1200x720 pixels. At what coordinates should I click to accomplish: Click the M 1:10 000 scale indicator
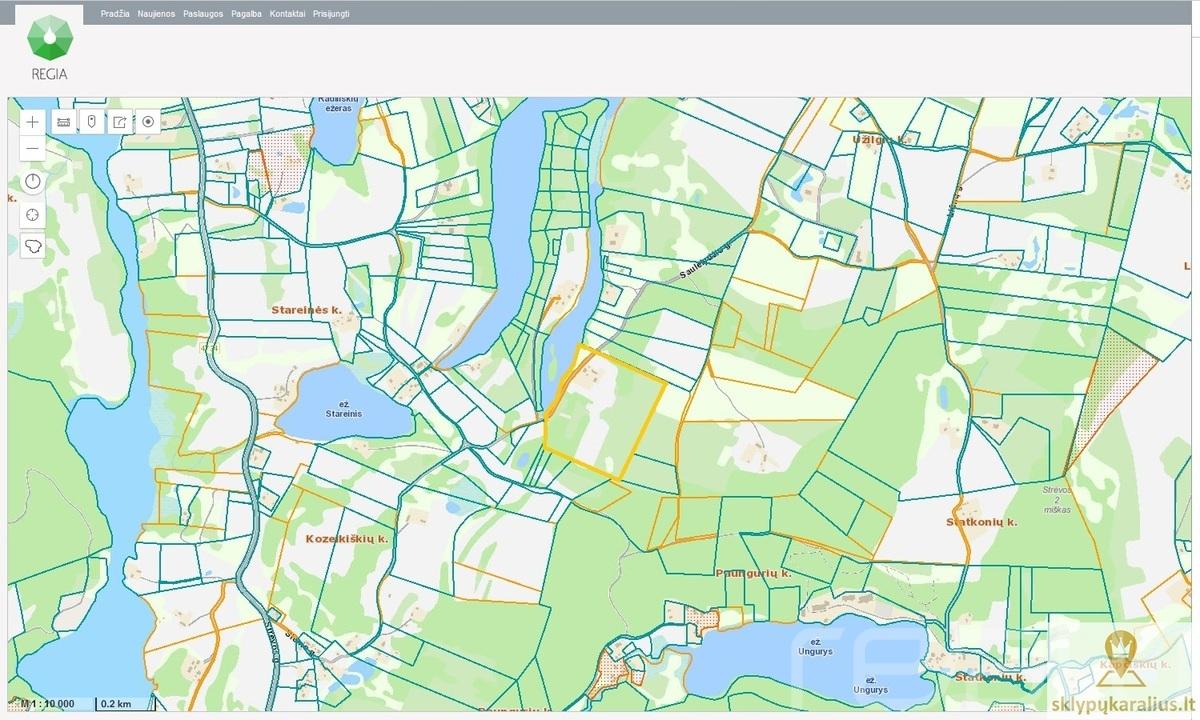tap(47, 704)
